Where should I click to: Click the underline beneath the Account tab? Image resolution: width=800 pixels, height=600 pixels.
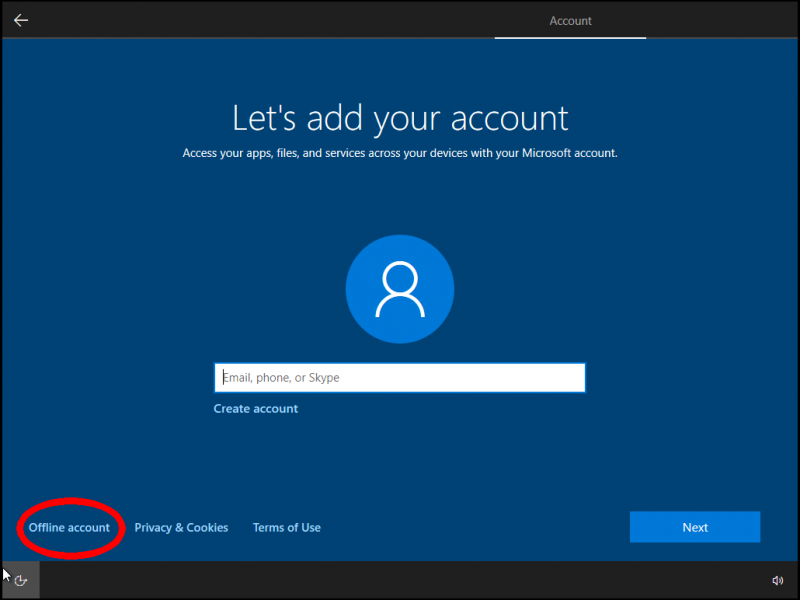(x=570, y=38)
